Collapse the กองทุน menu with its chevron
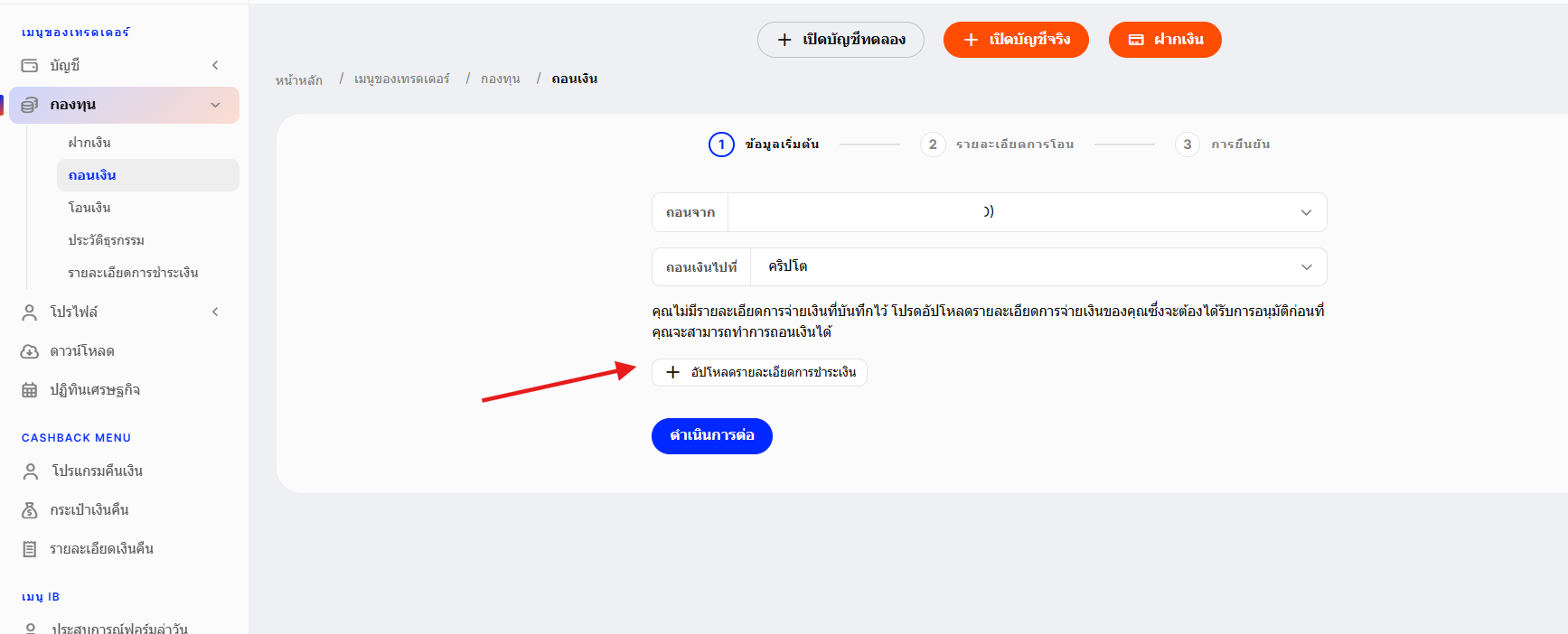Screen dimensions: 1568x634 (x=215, y=105)
